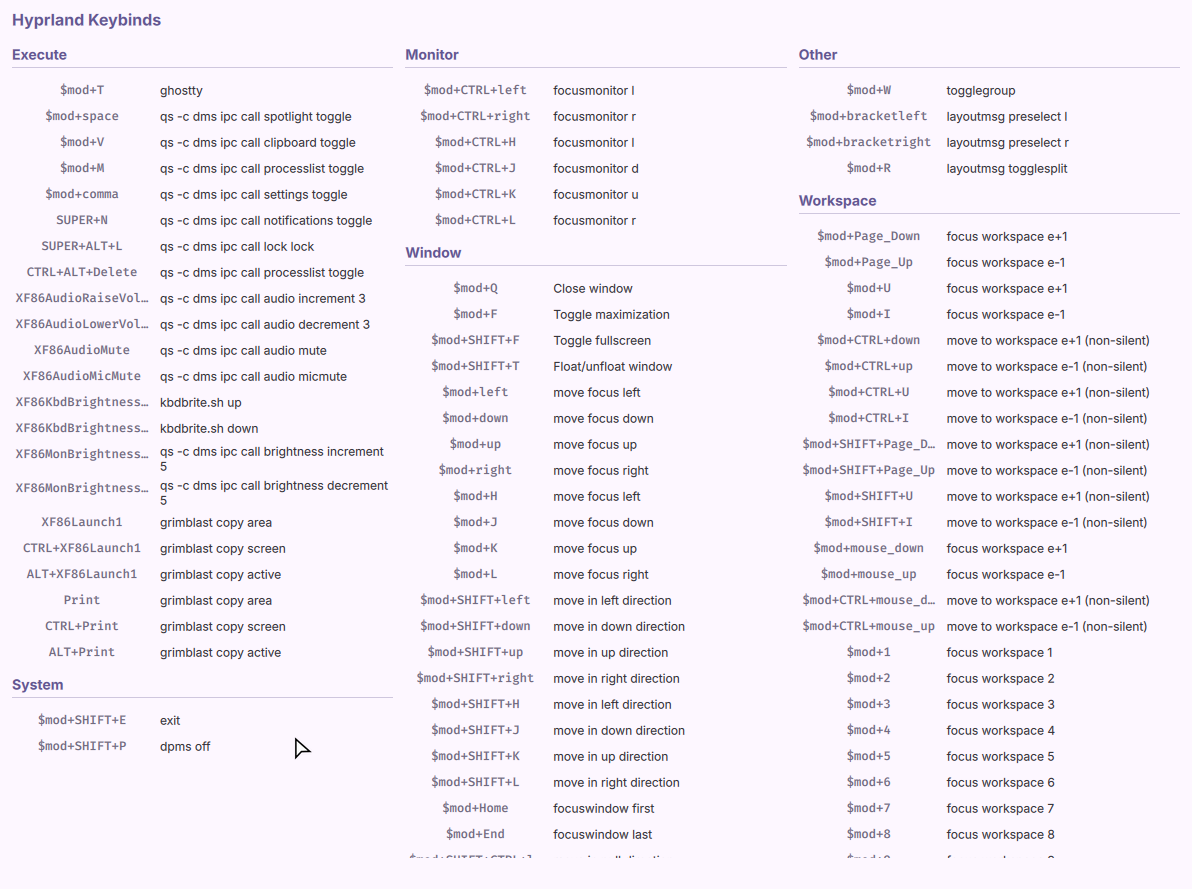
Task: Click the $mod+SHIFT+T keybind label
Action: pyautogui.click(x=475, y=366)
